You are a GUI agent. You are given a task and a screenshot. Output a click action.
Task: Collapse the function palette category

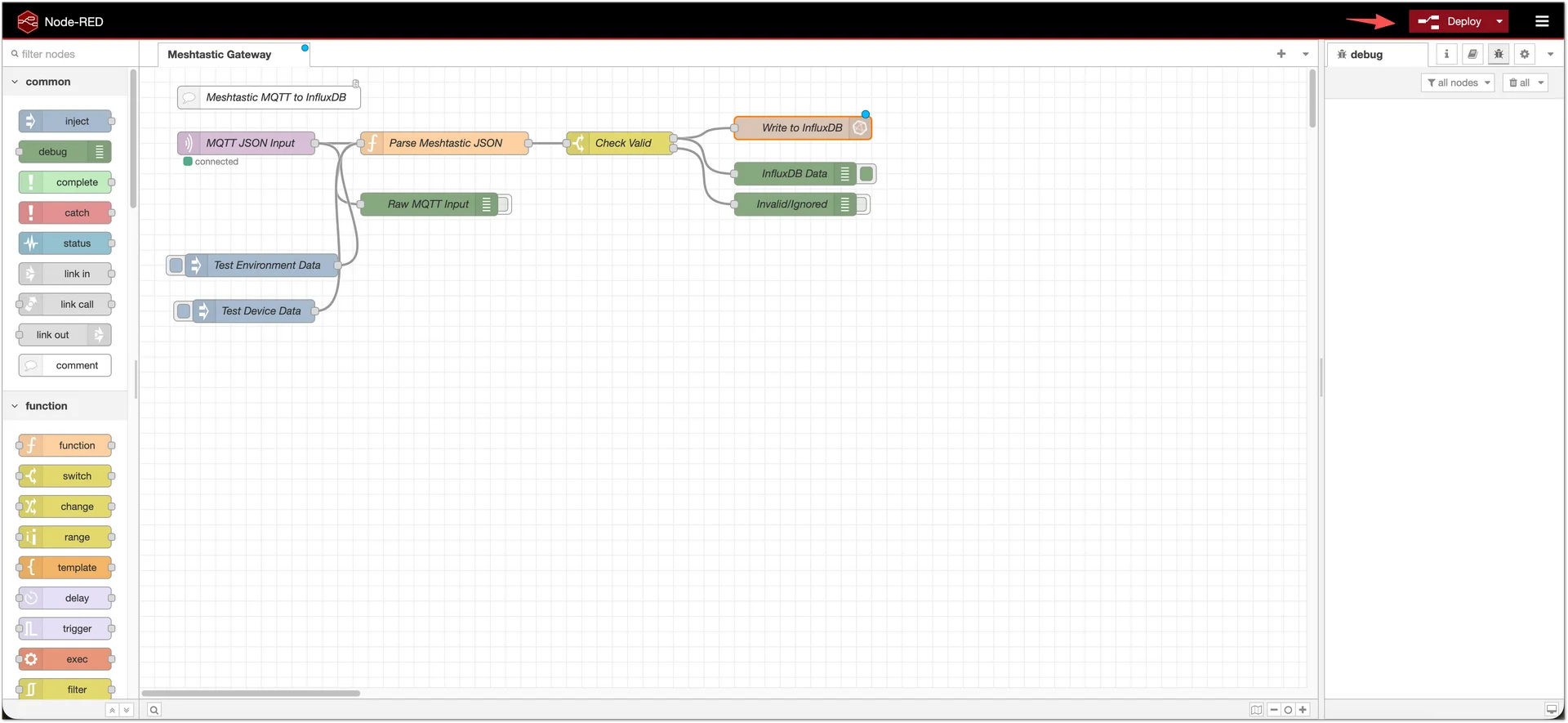(65, 406)
